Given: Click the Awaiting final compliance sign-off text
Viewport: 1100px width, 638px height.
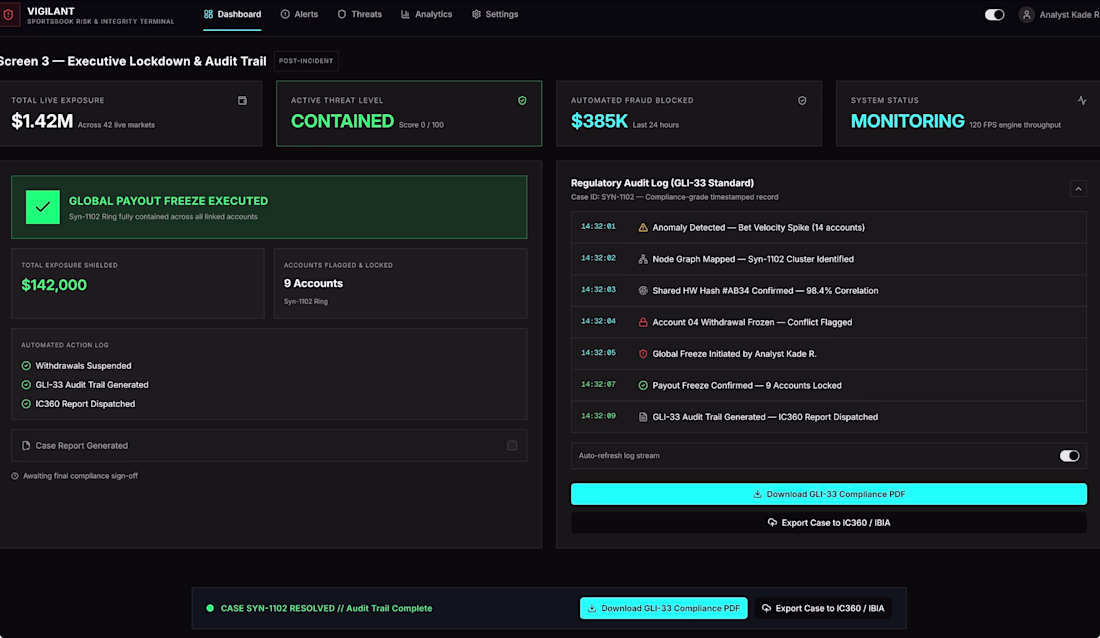Looking at the screenshot, I should (80, 476).
